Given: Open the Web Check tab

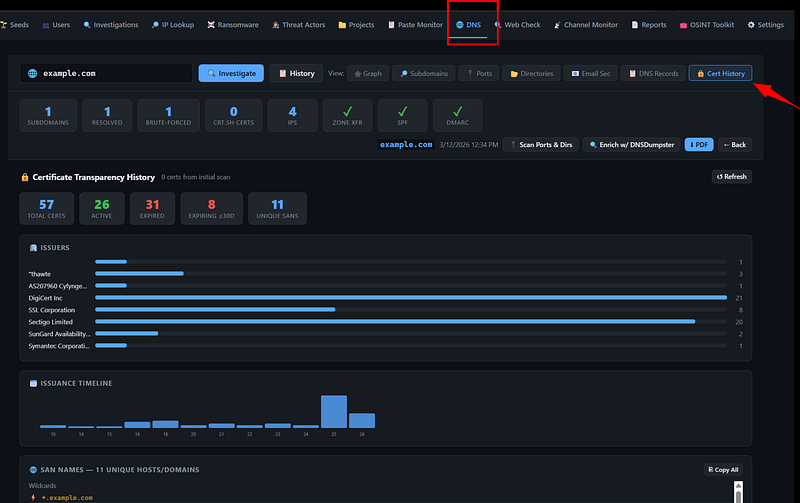Looking at the screenshot, I should (517, 24).
